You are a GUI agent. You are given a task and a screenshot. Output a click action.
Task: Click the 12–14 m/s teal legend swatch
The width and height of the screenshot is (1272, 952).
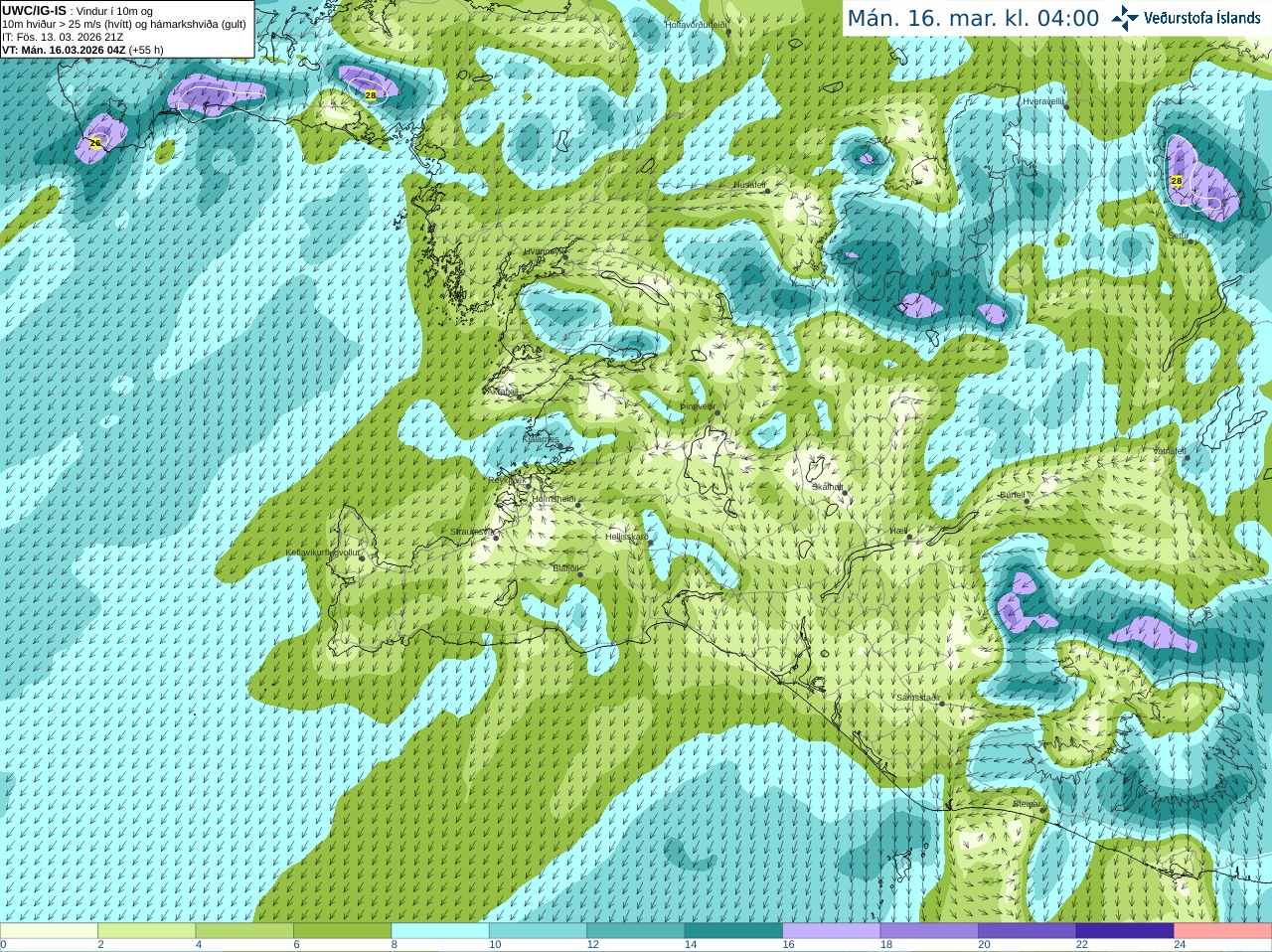point(636,931)
